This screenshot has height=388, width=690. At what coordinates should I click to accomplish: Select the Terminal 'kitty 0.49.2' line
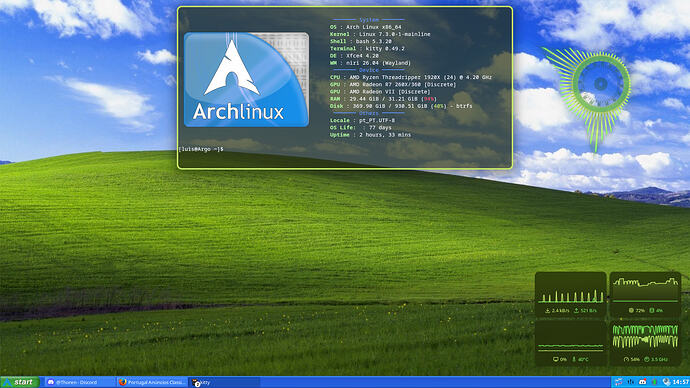point(367,48)
